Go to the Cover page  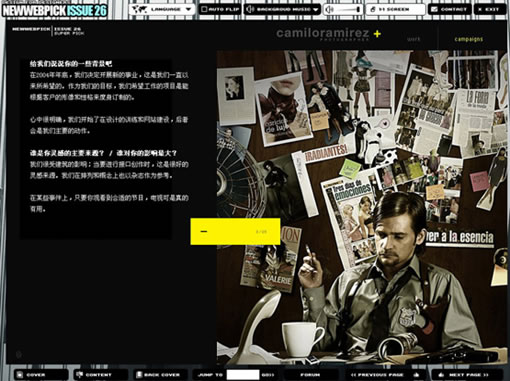(x=41, y=375)
